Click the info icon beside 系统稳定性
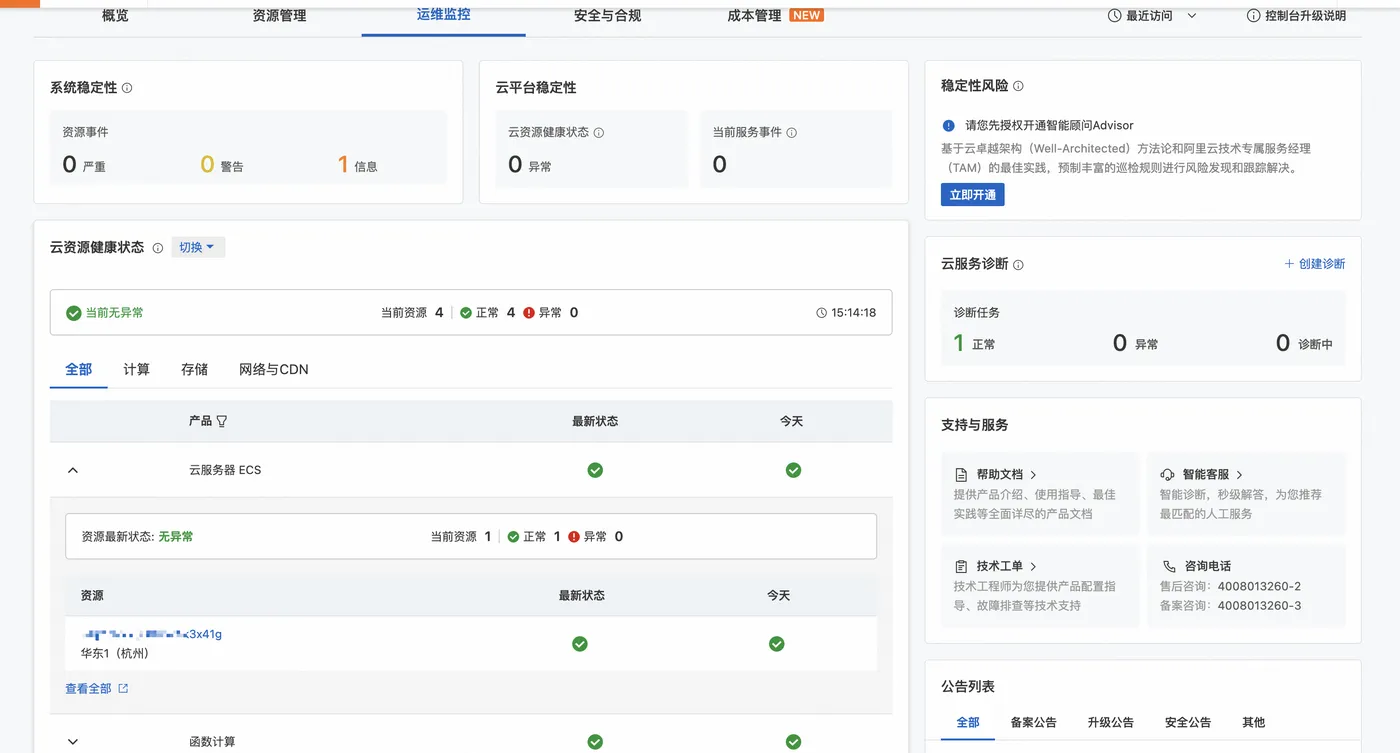This screenshot has width=1400, height=753. pos(127,88)
